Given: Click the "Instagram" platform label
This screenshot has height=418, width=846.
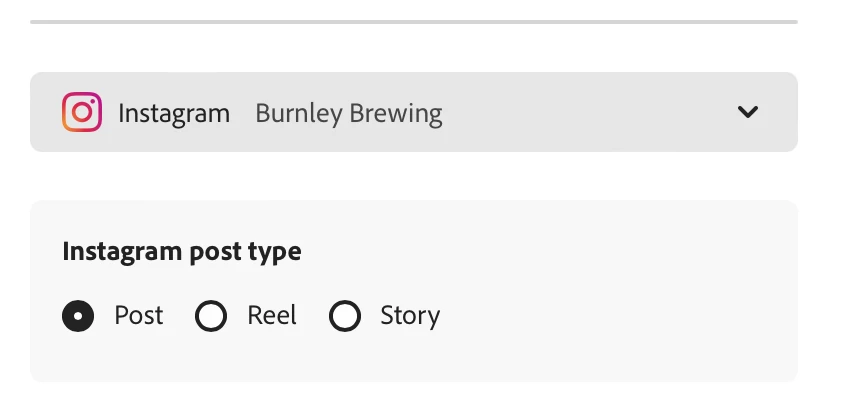Looking at the screenshot, I should [x=174, y=113].
